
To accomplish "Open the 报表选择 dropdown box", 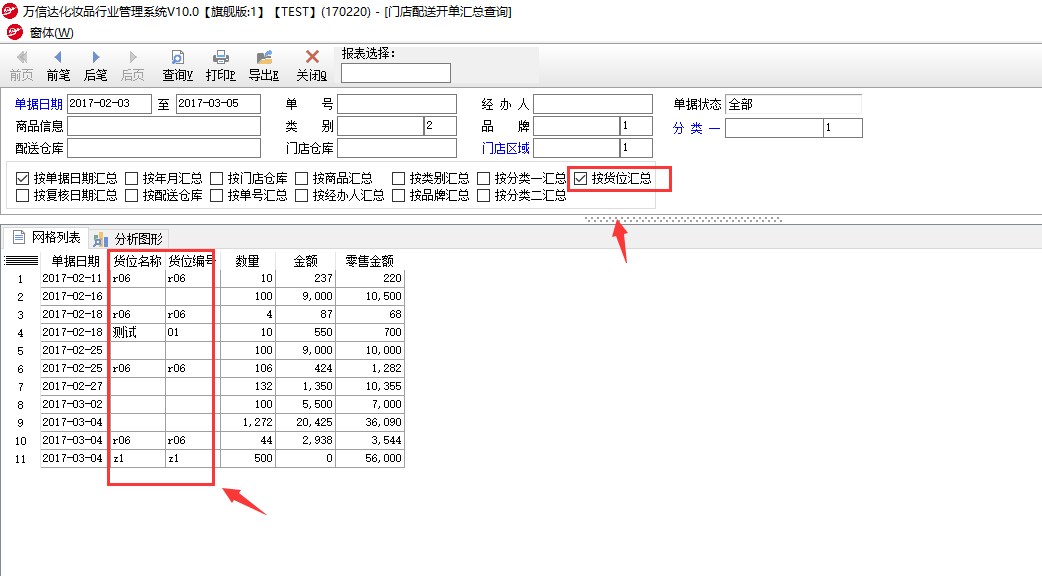I will pyautogui.click(x=396, y=73).
